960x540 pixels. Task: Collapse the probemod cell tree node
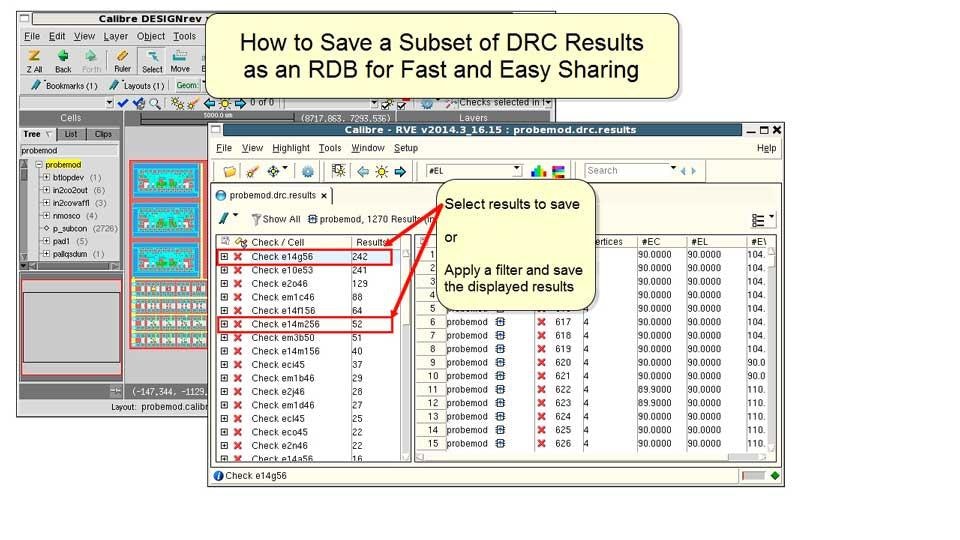click(x=39, y=165)
